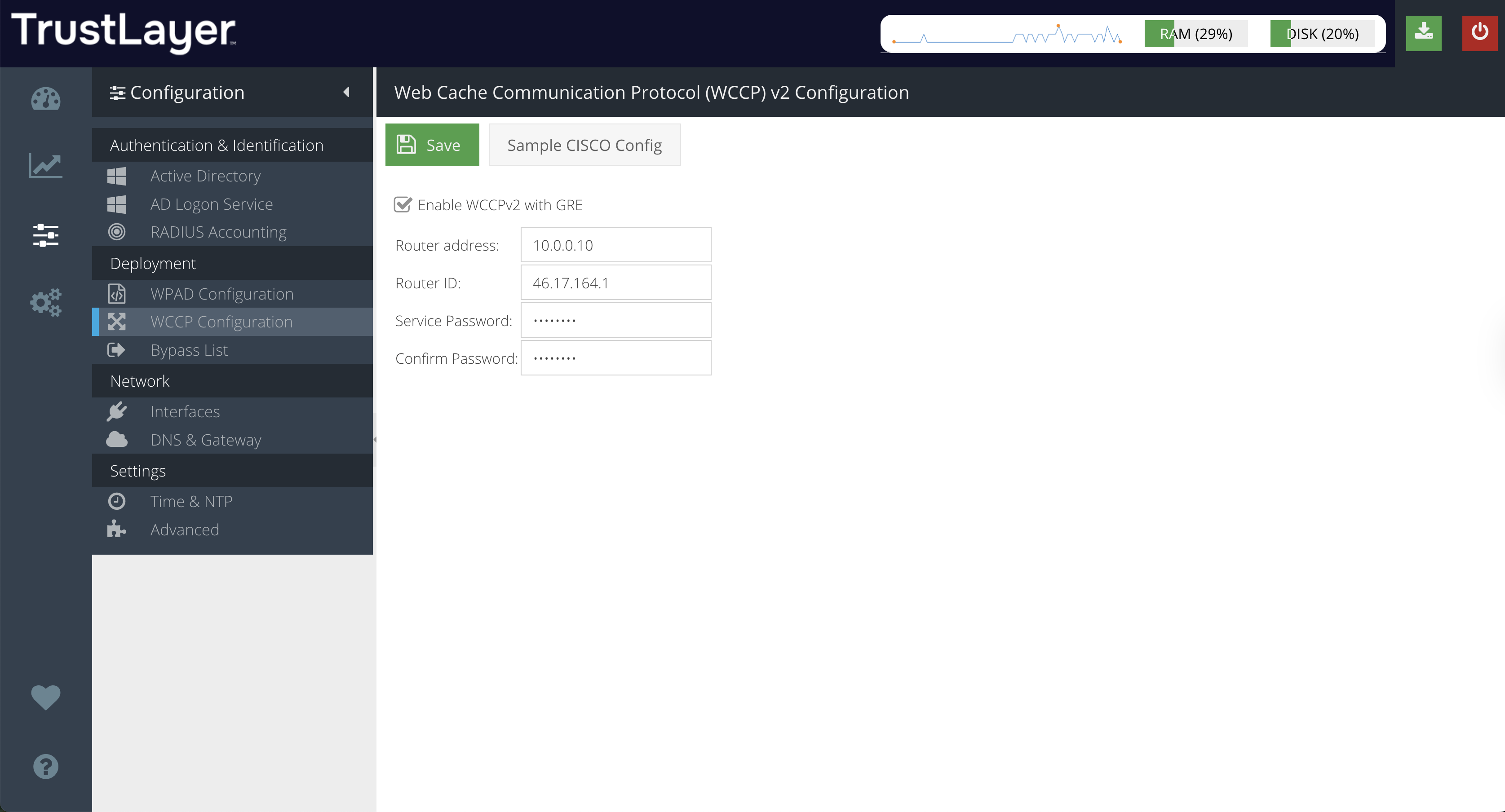Open the statistics line chart icon
1505x812 pixels.
(x=45, y=166)
